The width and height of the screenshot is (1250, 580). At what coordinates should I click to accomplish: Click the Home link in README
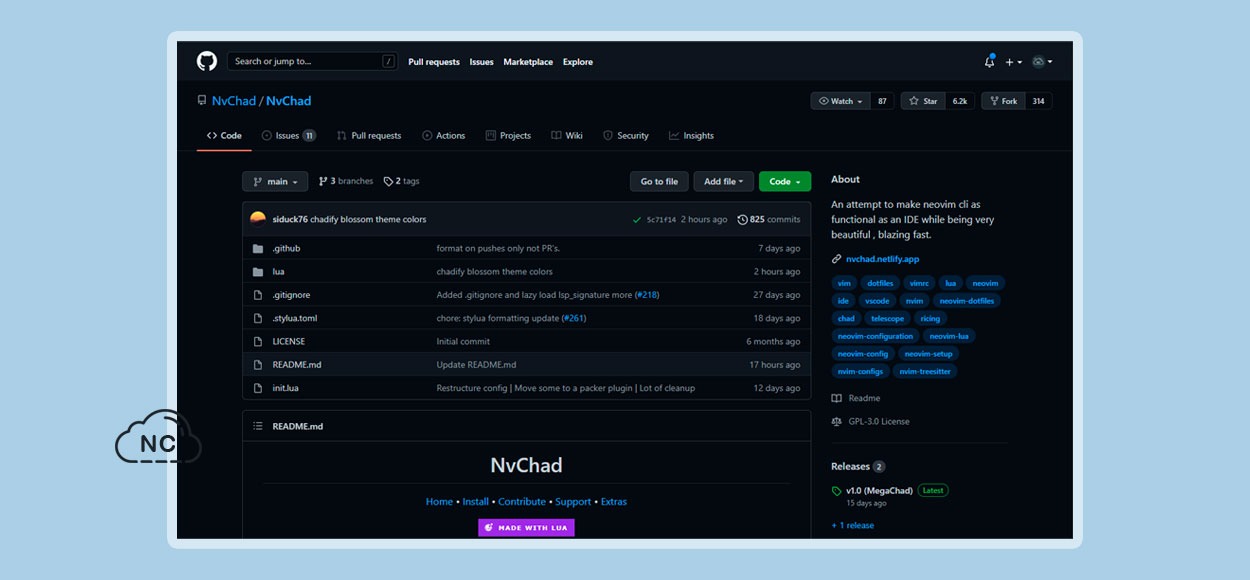click(439, 502)
